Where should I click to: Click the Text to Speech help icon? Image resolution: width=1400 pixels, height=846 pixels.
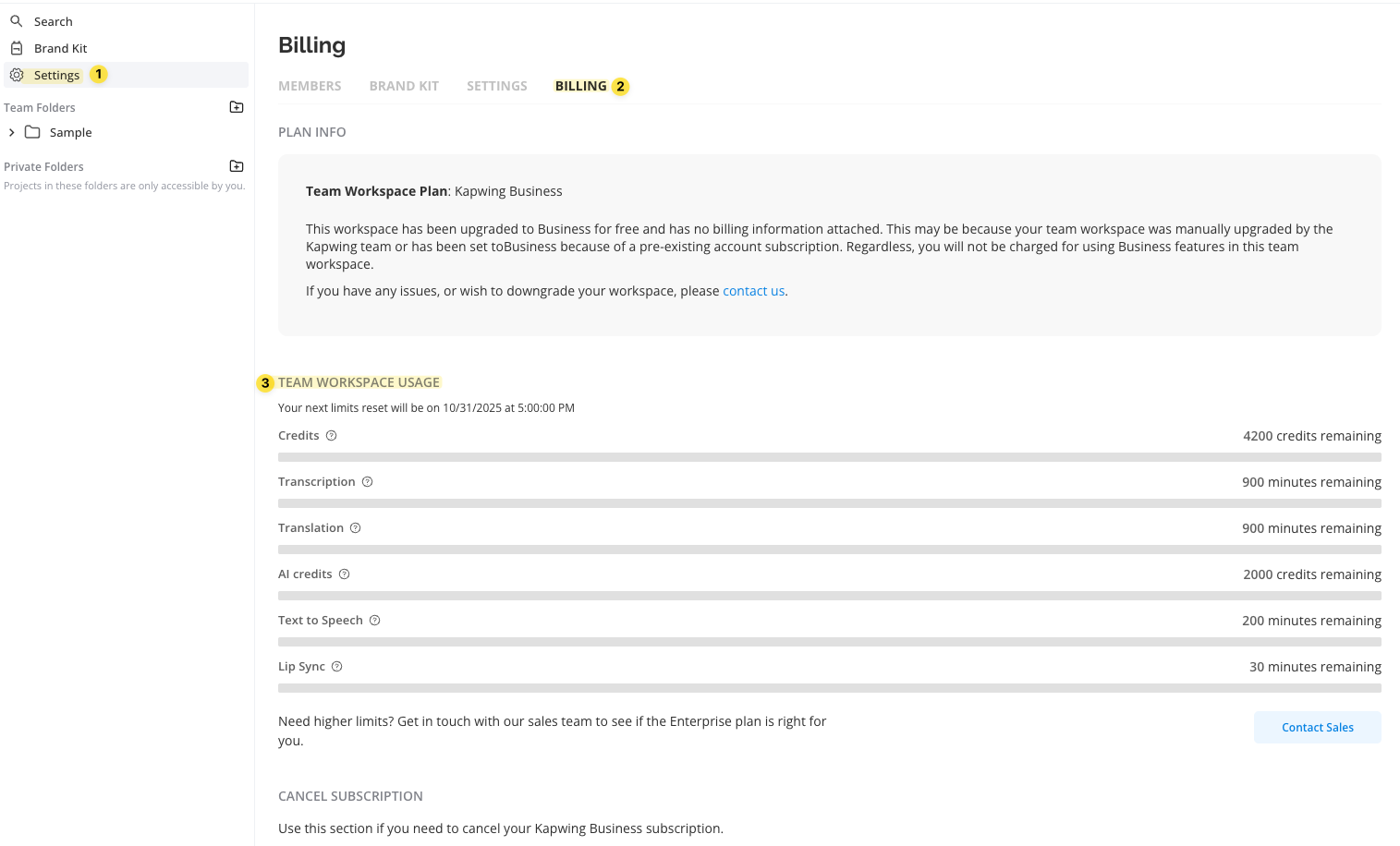click(374, 620)
